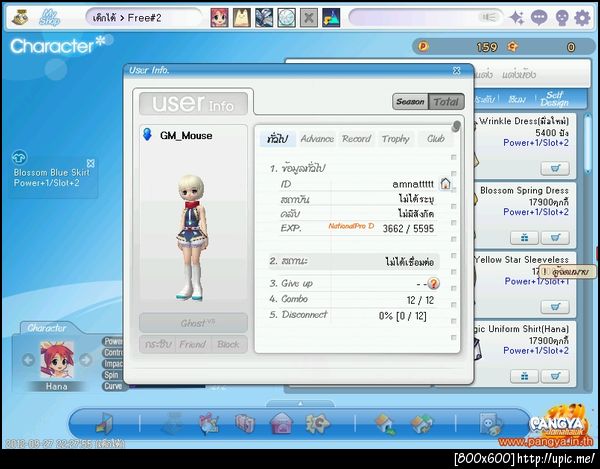Click the Ghost button
Viewport: 600px width, 469px height.
point(193,323)
